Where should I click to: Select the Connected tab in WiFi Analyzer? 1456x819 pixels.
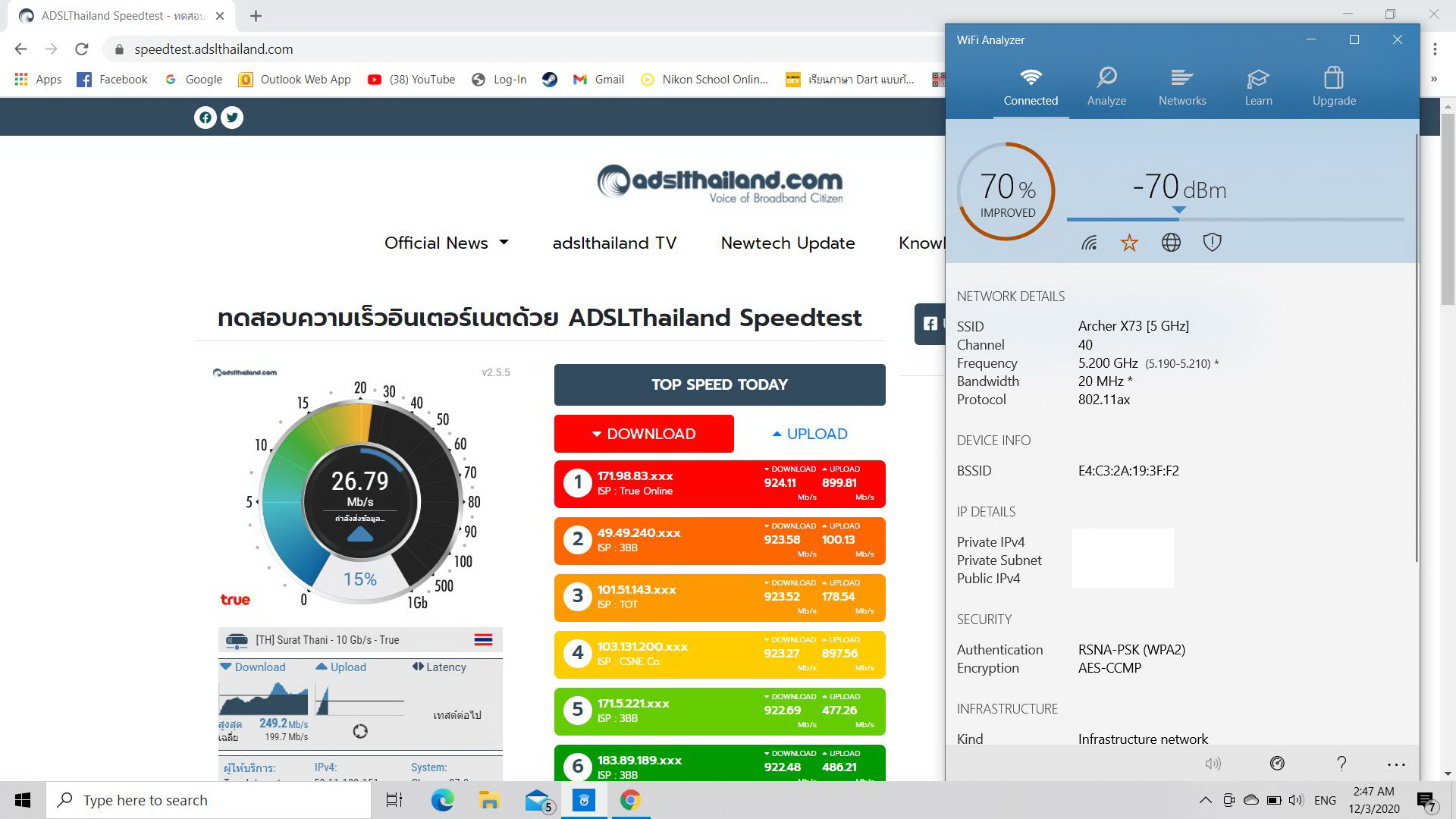(x=1031, y=86)
